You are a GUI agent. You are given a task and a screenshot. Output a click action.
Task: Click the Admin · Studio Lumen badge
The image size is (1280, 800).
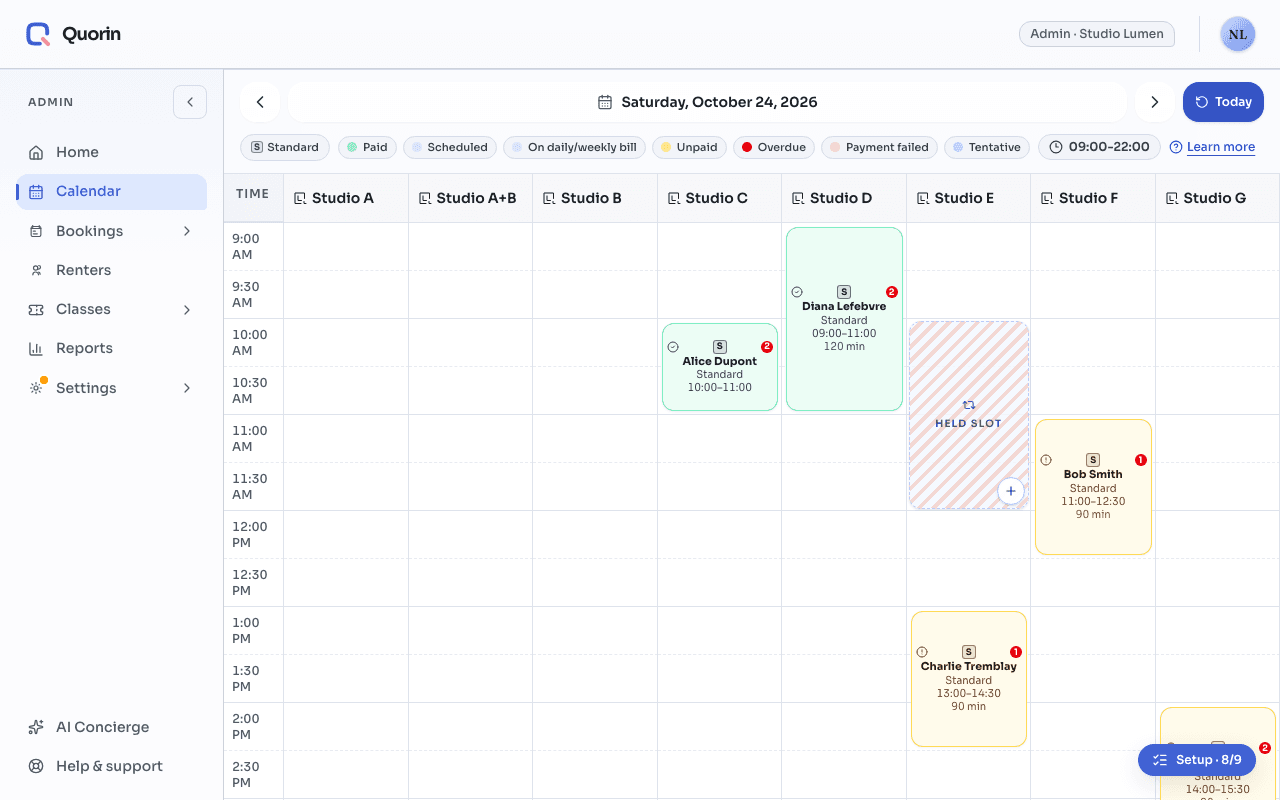click(1097, 34)
